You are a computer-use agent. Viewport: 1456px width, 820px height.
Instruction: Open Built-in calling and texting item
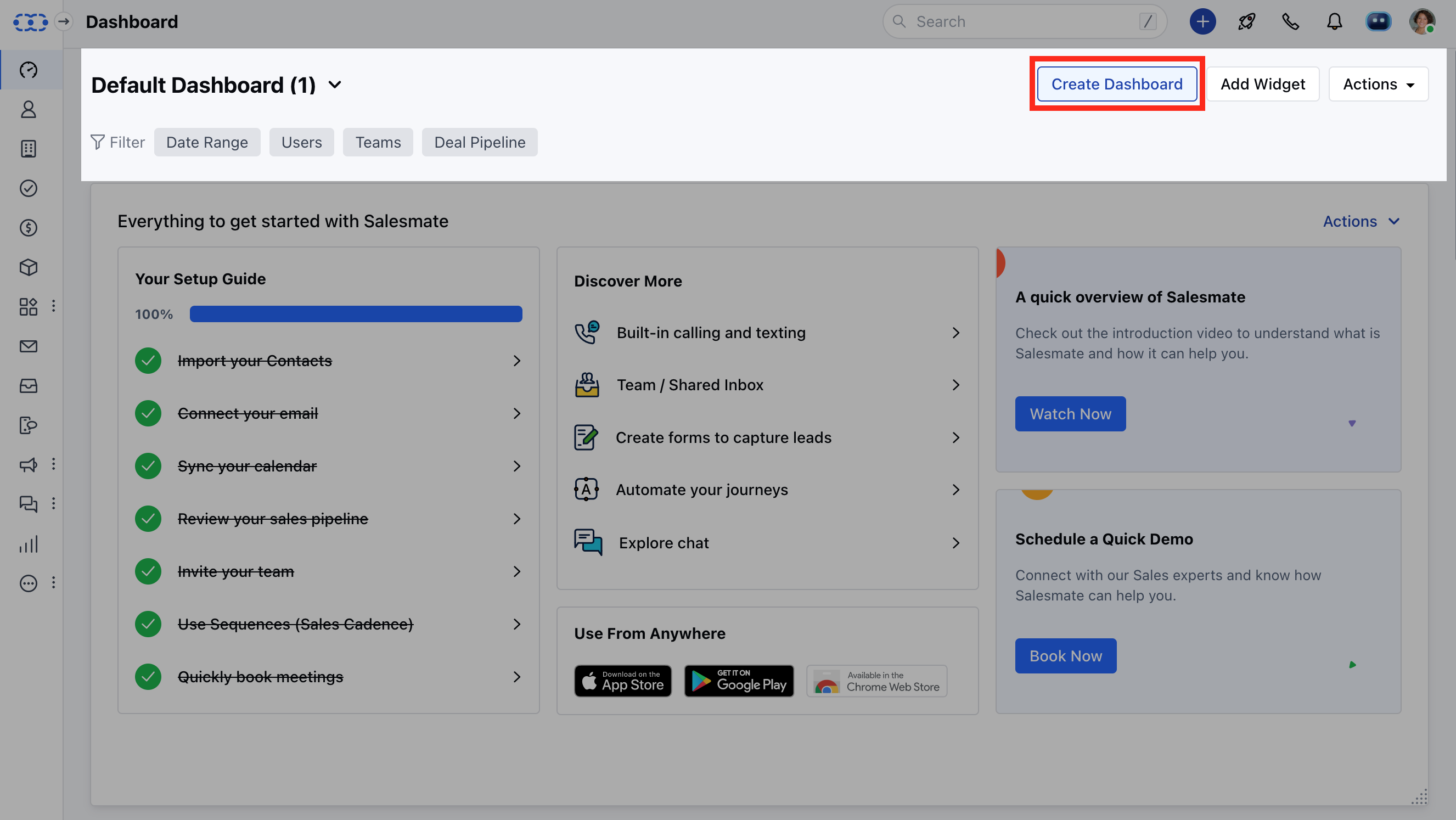pyautogui.click(x=768, y=333)
